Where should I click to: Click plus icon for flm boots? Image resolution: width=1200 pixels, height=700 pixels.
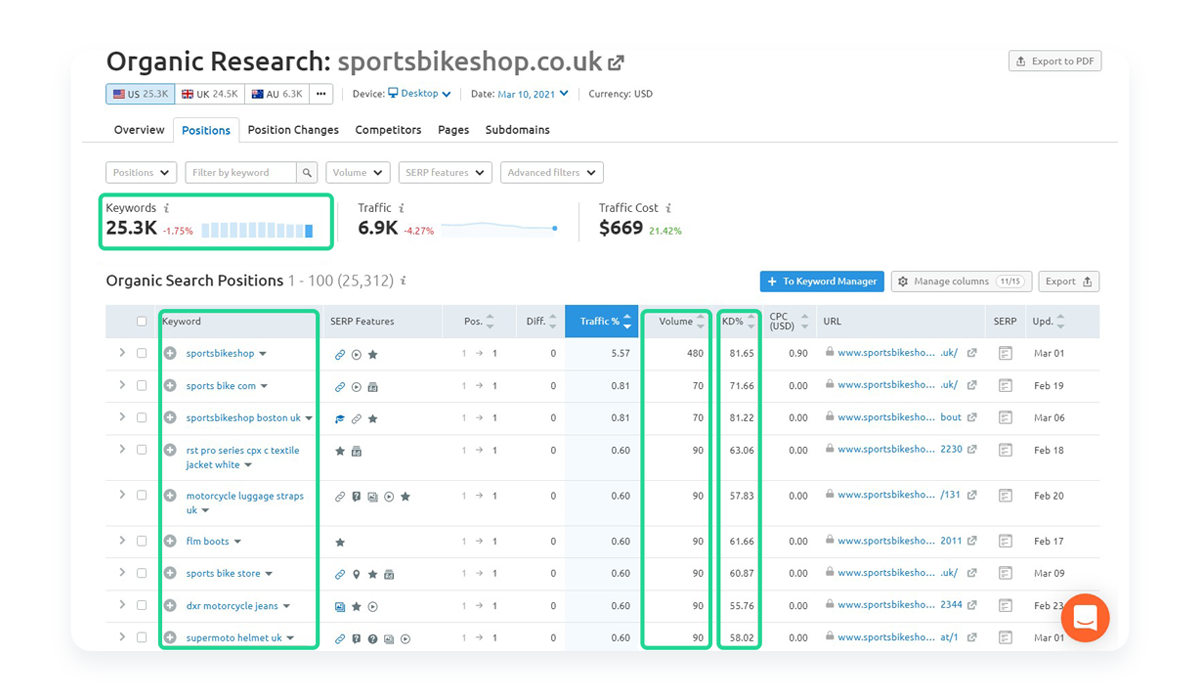(x=170, y=541)
